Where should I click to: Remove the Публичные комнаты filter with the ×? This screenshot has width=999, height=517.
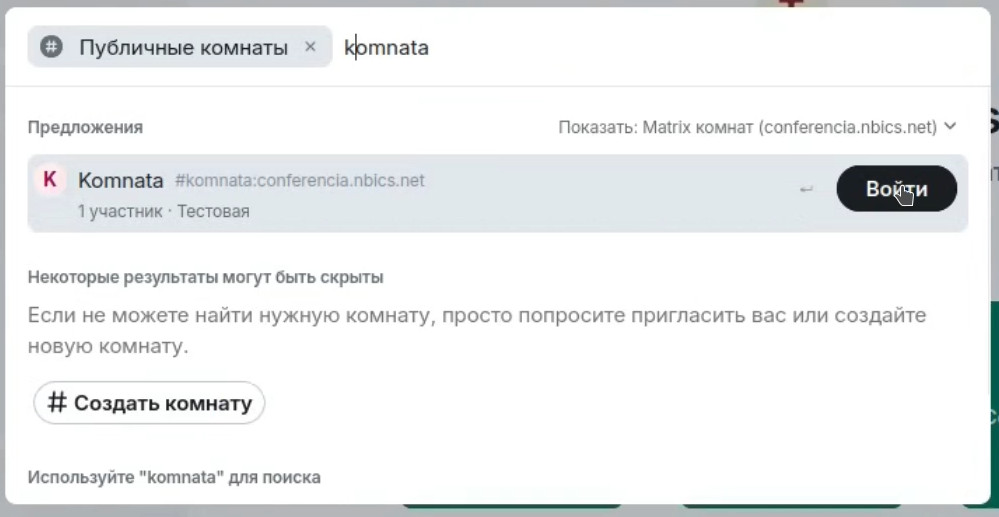(310, 47)
